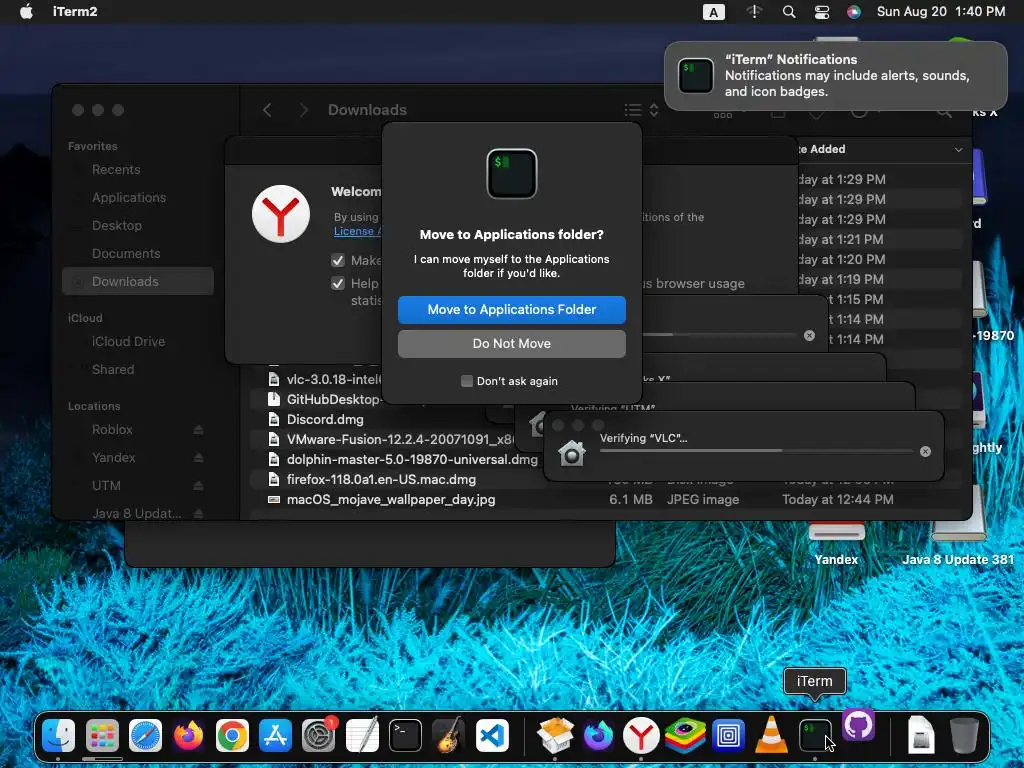The image size is (1024, 768).
Task: Cancel the Verifying "VLC" operation
Action: coord(925,451)
